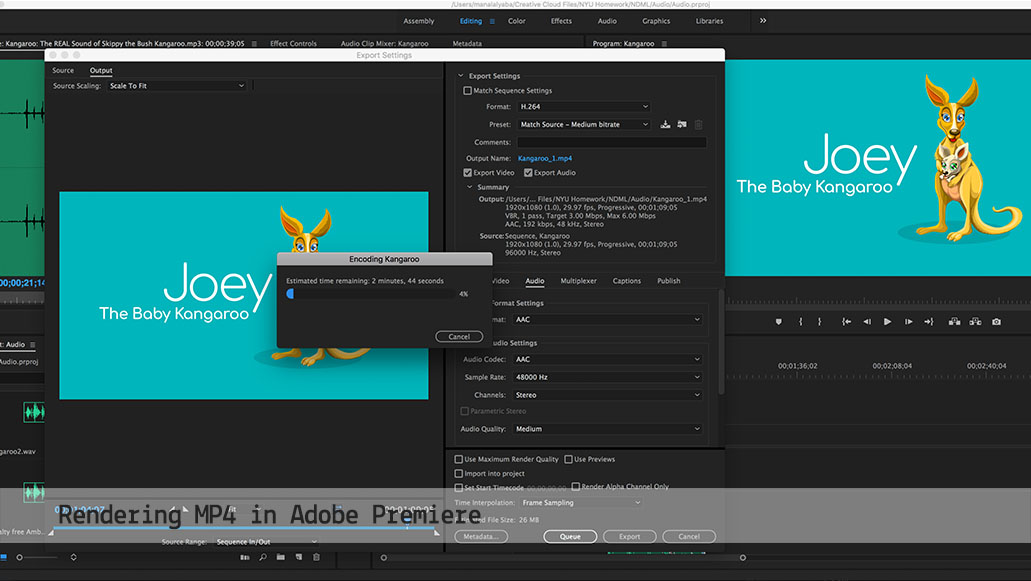Click the Import Preset icon
Viewport: 1031px width, 581px height.
682,125
